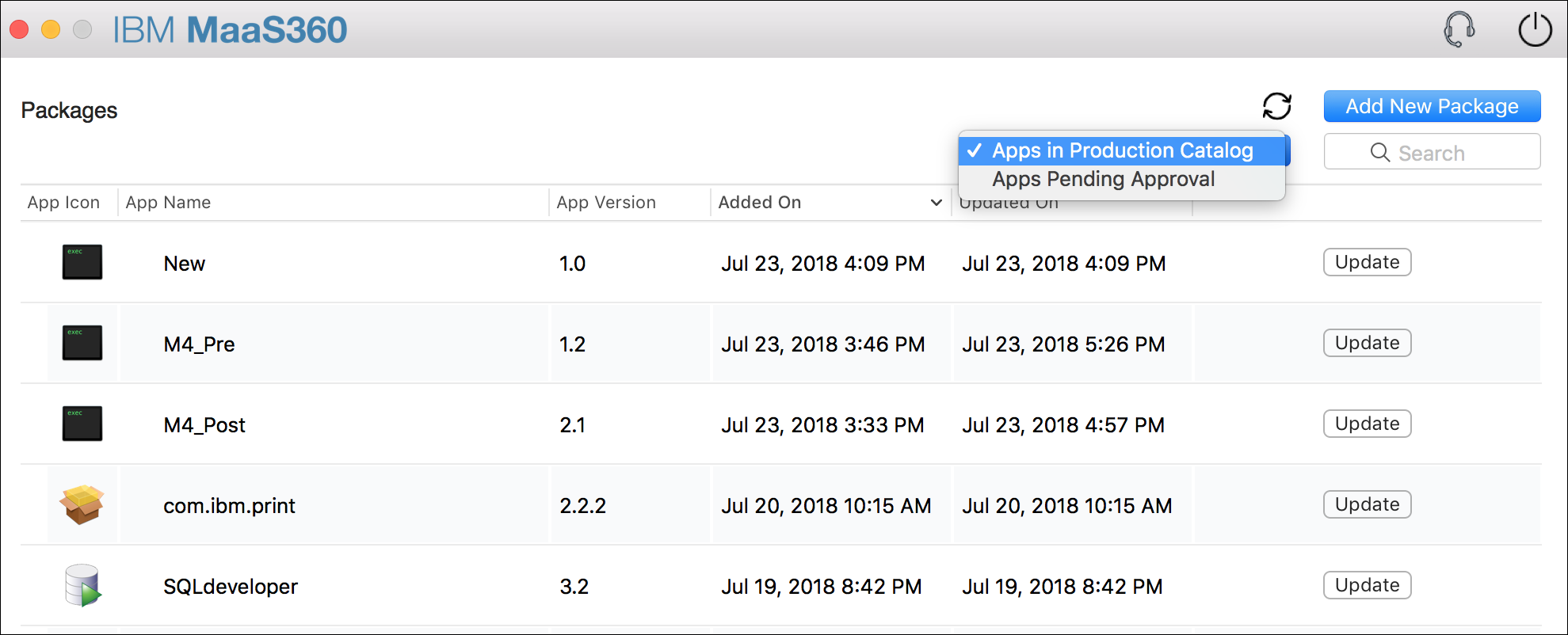Click version 3.2 cell
This screenshot has width=1568, height=635.
574,587
